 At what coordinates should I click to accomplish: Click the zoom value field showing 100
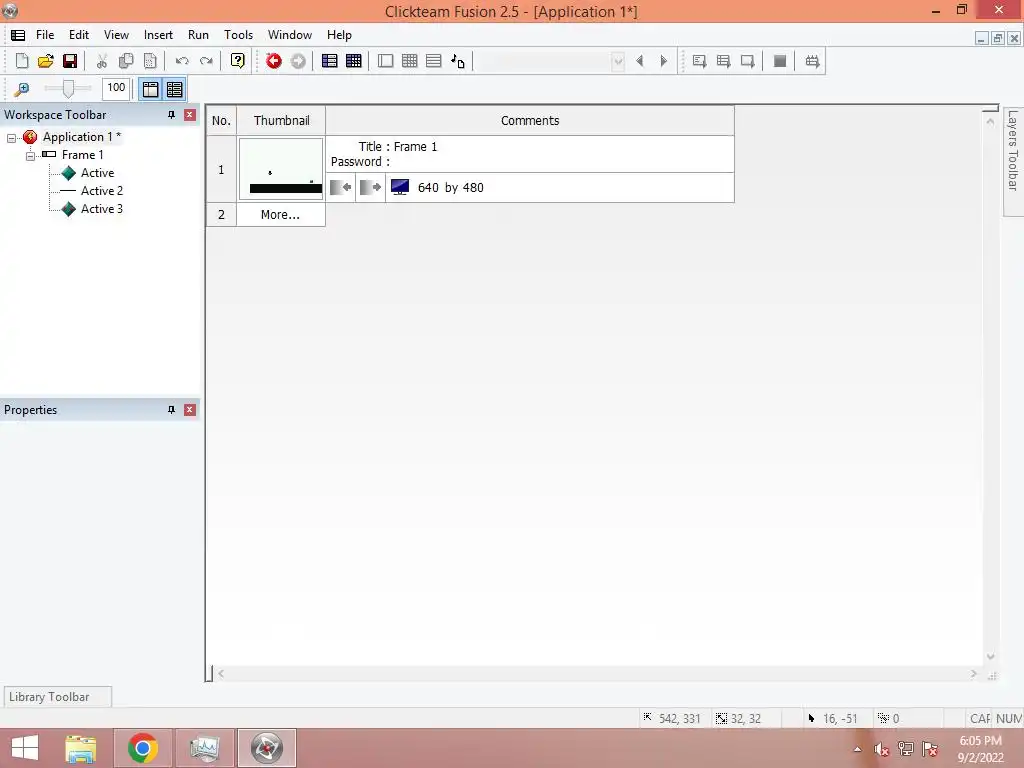[116, 88]
